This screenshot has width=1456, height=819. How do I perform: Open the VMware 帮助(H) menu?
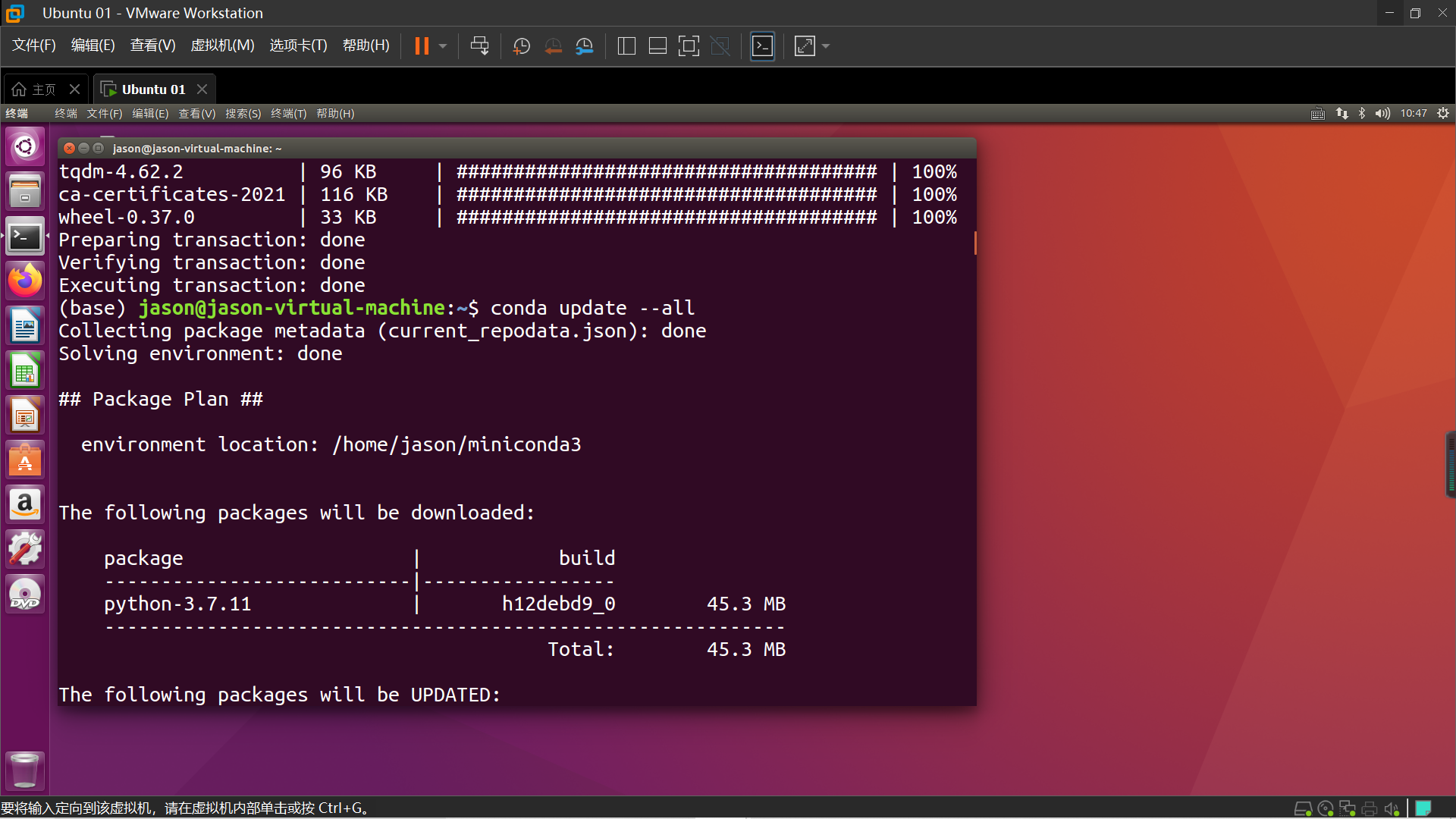pos(366,45)
